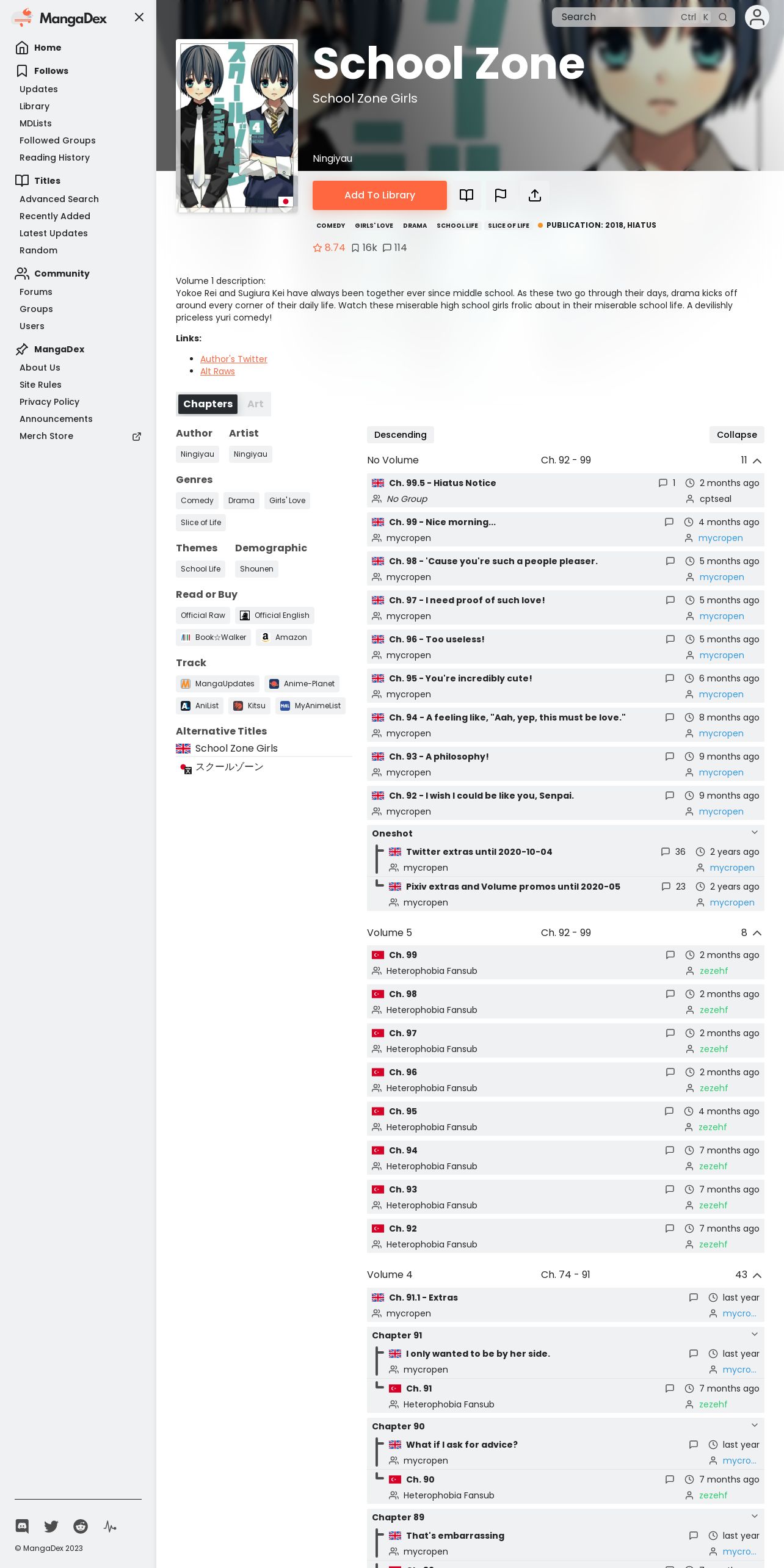Open Advanced Search in sidebar
This screenshot has height=1568, width=784.
(x=59, y=199)
